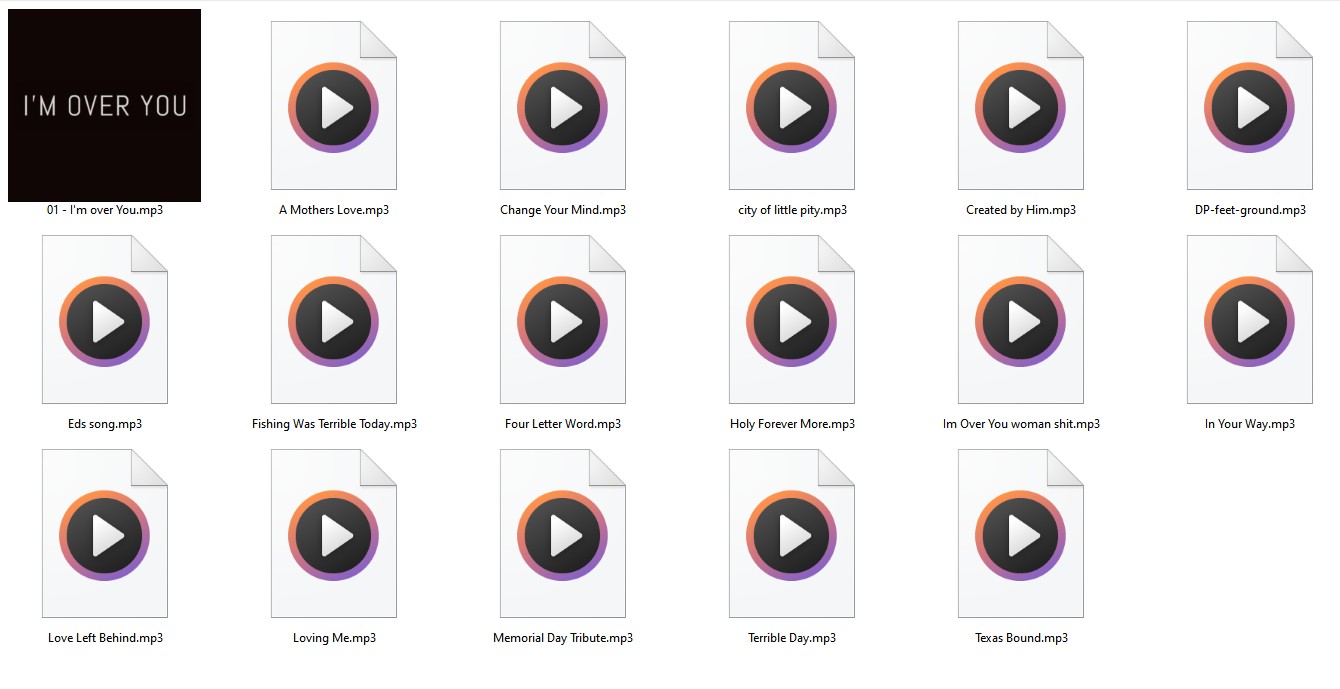Select the Four Letter Word.mp3 icon

tap(563, 320)
